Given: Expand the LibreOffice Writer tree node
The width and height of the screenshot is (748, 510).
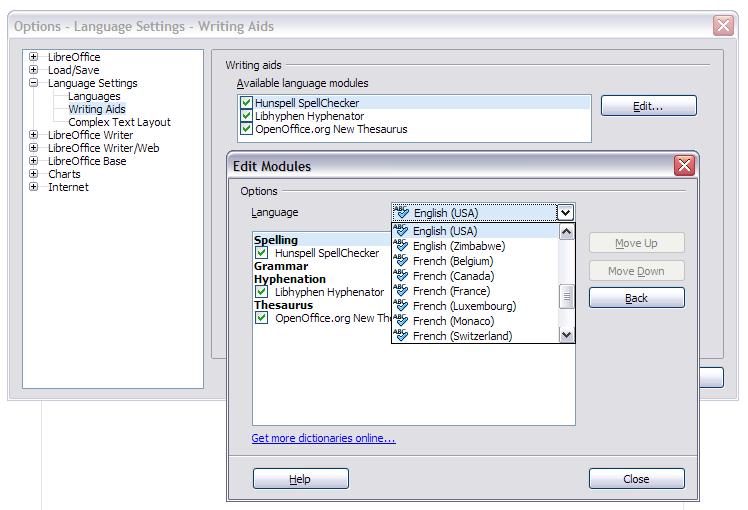Looking at the screenshot, I should [34, 135].
